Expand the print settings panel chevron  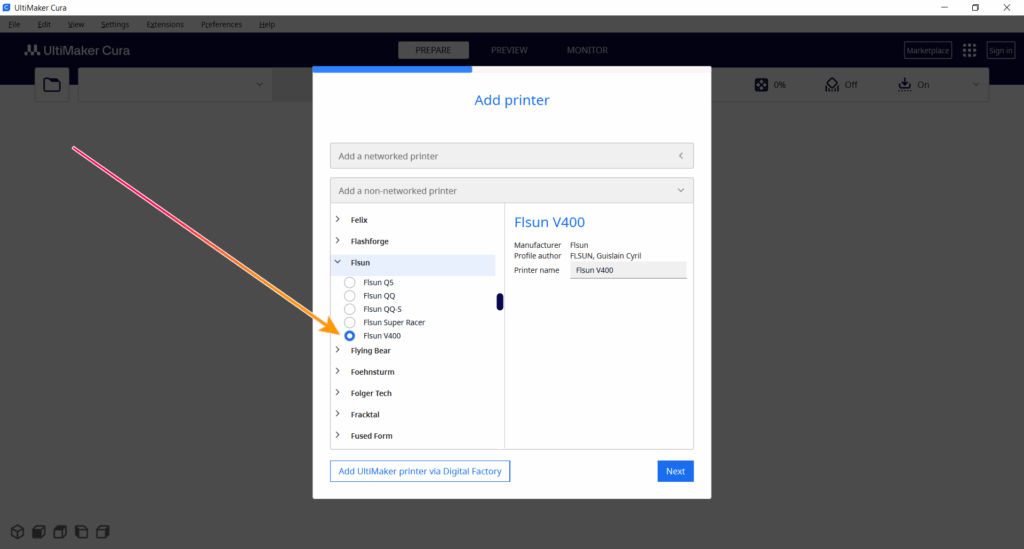coord(976,85)
